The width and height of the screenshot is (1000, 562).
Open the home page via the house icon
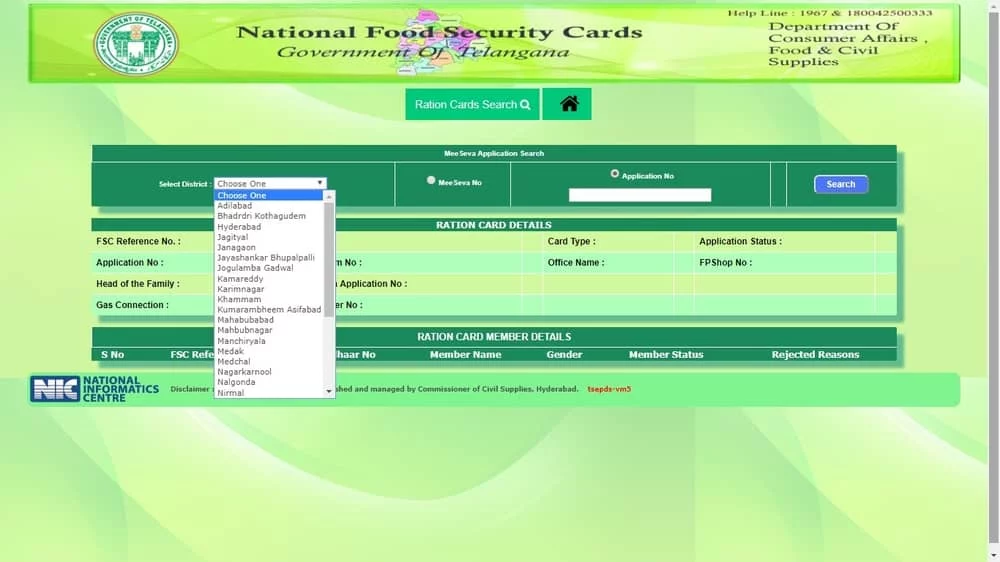coord(567,104)
